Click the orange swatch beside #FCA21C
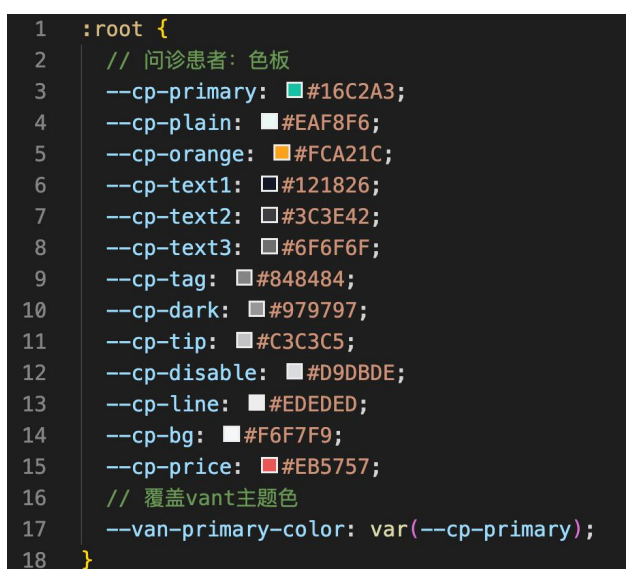631x577 pixels. pyautogui.click(x=281, y=153)
